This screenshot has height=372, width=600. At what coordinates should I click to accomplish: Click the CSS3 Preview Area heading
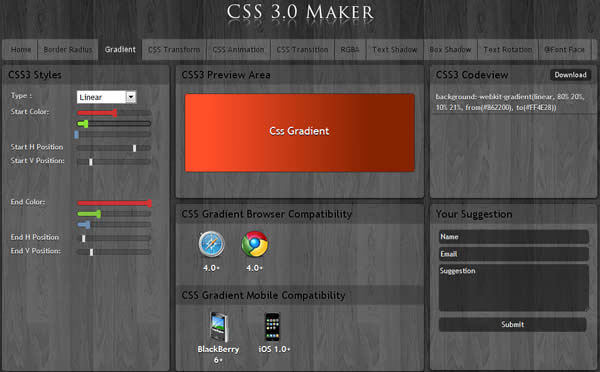coord(226,75)
